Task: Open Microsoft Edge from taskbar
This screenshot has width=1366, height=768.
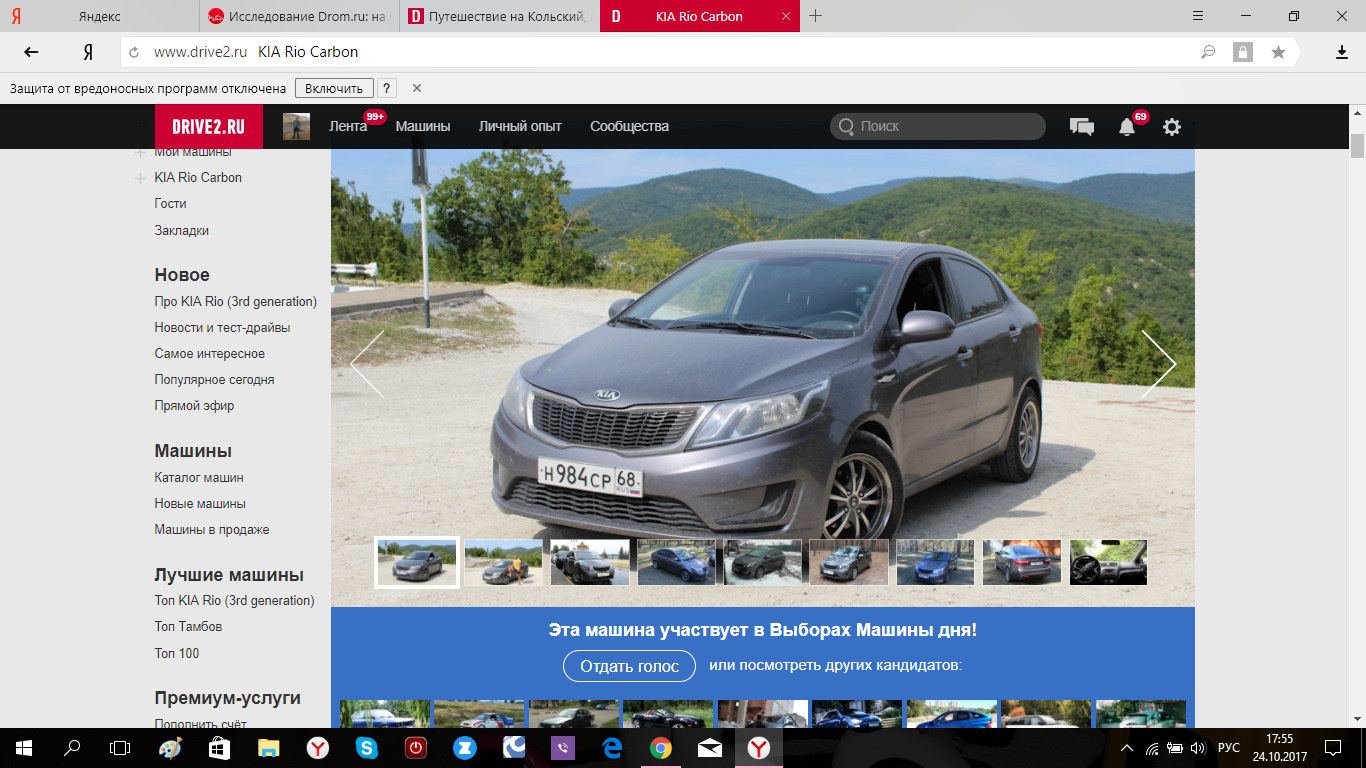Action: tap(612, 747)
